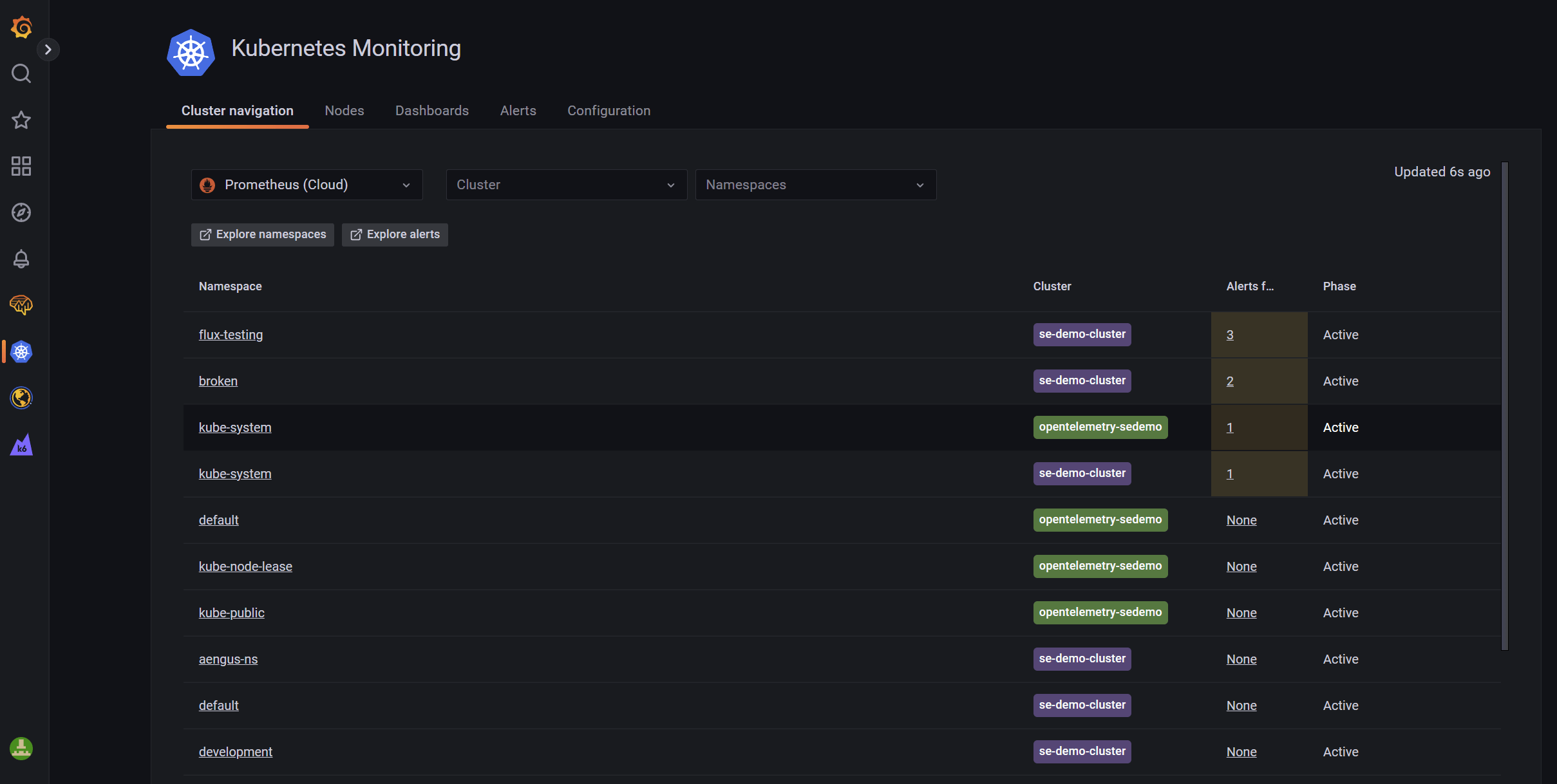
Task: Click the vertical scrollbar of the namespace table
Action: coord(1505,406)
